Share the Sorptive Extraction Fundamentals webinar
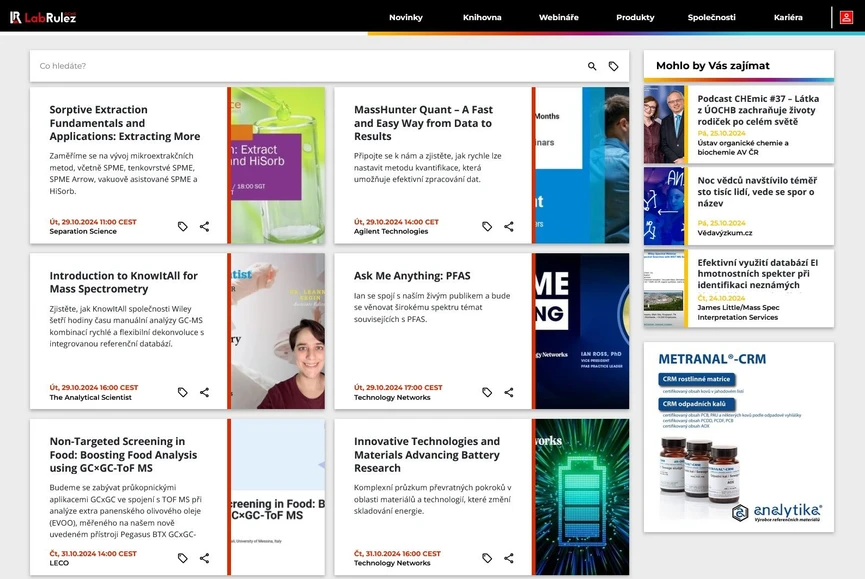The width and height of the screenshot is (865, 579). click(x=204, y=227)
